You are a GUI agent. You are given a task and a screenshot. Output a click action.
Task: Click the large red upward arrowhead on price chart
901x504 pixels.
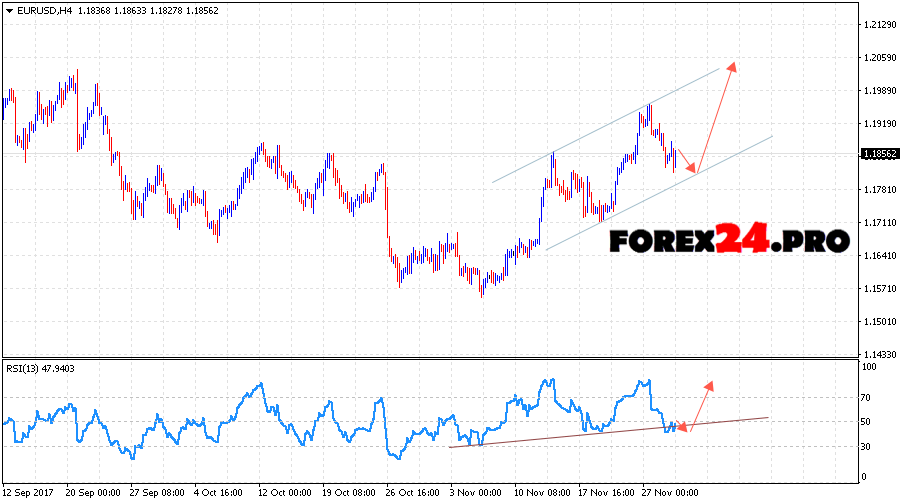pyautogui.click(x=733, y=67)
